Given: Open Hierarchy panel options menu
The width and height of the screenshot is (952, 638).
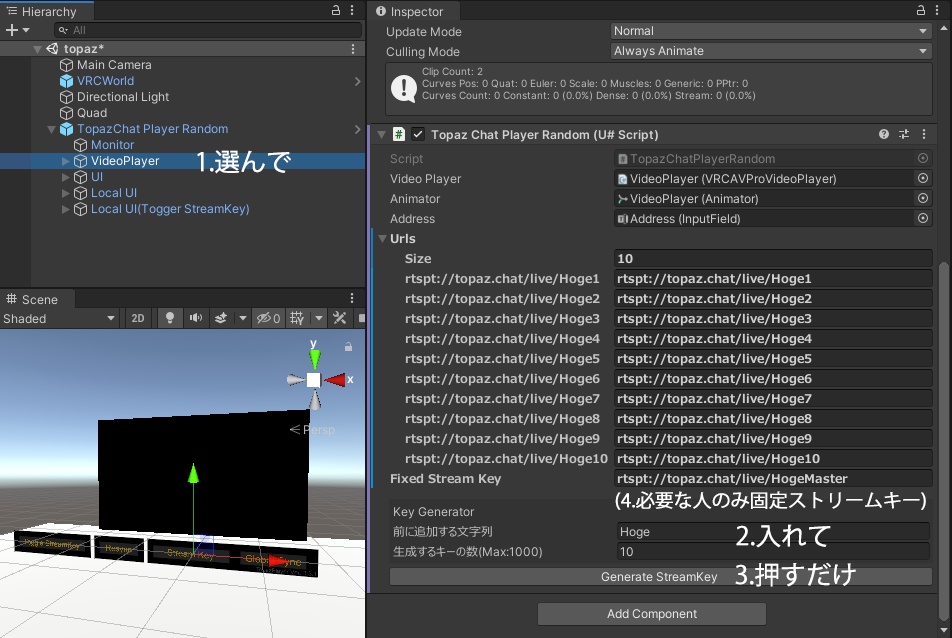Looking at the screenshot, I should (352, 10).
